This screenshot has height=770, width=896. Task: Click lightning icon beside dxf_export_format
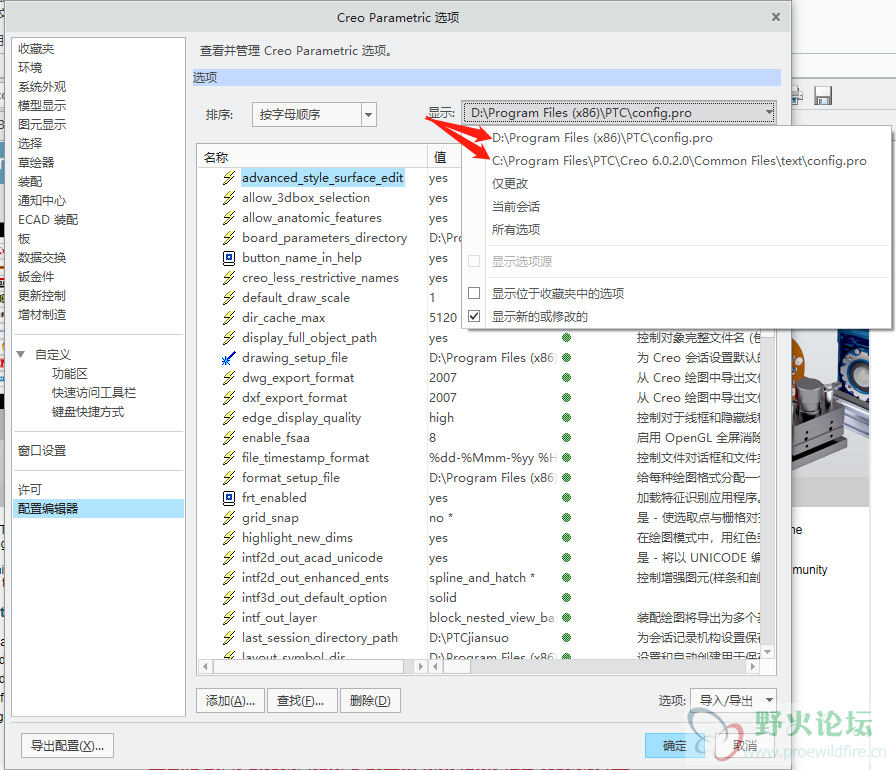229,398
